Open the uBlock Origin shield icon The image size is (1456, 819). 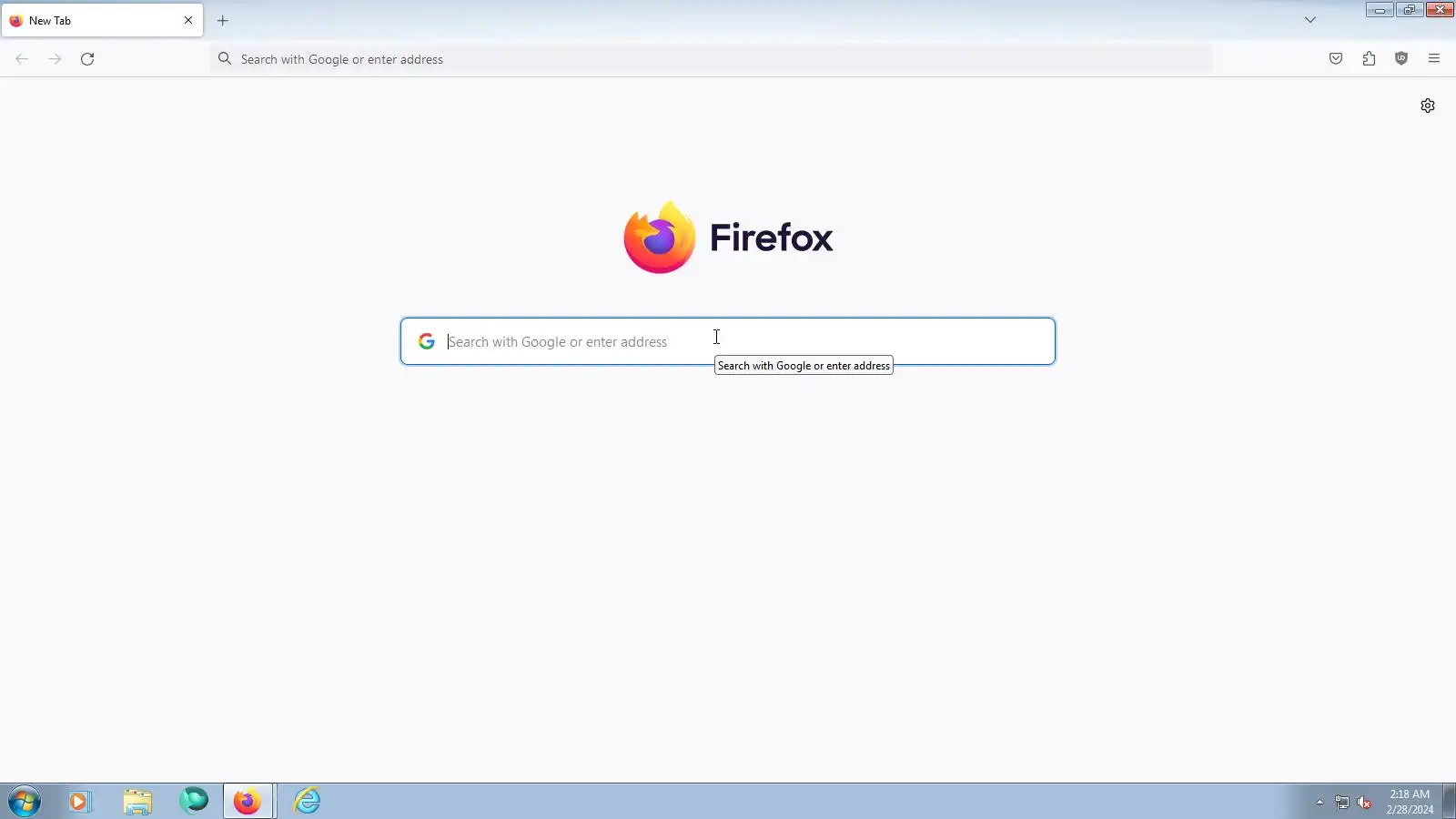(1401, 59)
